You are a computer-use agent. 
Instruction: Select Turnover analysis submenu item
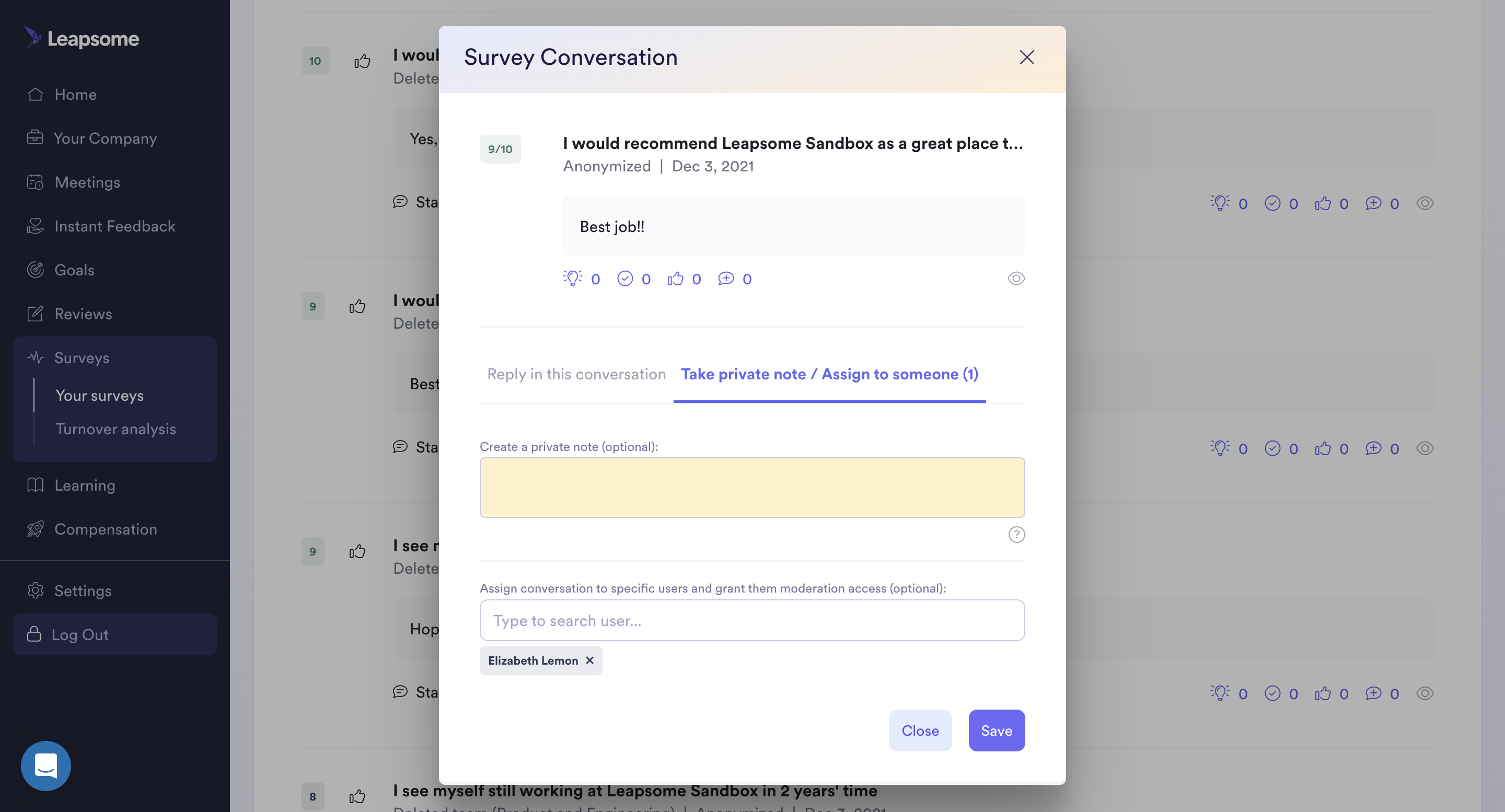(x=115, y=429)
